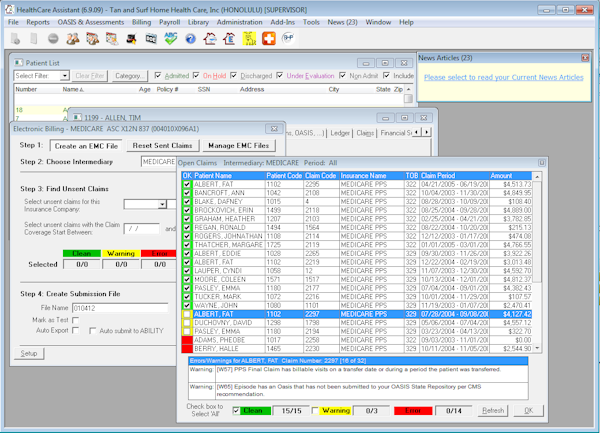This screenshot has height=433, width=600.
Task: Click the round BHP toolbar icon
Action: [x=288, y=38]
